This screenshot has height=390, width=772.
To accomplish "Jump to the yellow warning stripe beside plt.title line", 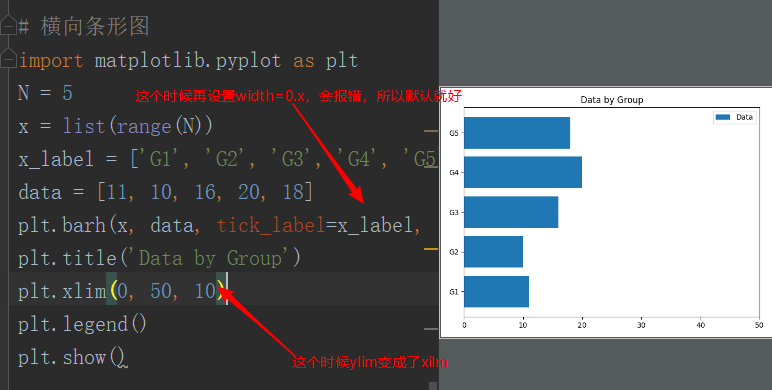I will click(x=431, y=249).
